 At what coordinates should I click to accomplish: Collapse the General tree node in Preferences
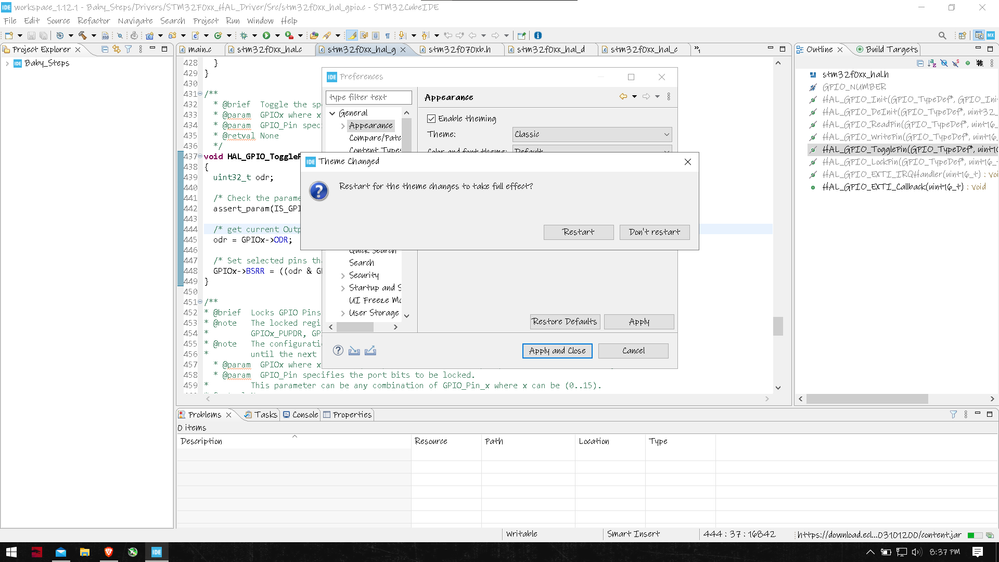tap(333, 113)
